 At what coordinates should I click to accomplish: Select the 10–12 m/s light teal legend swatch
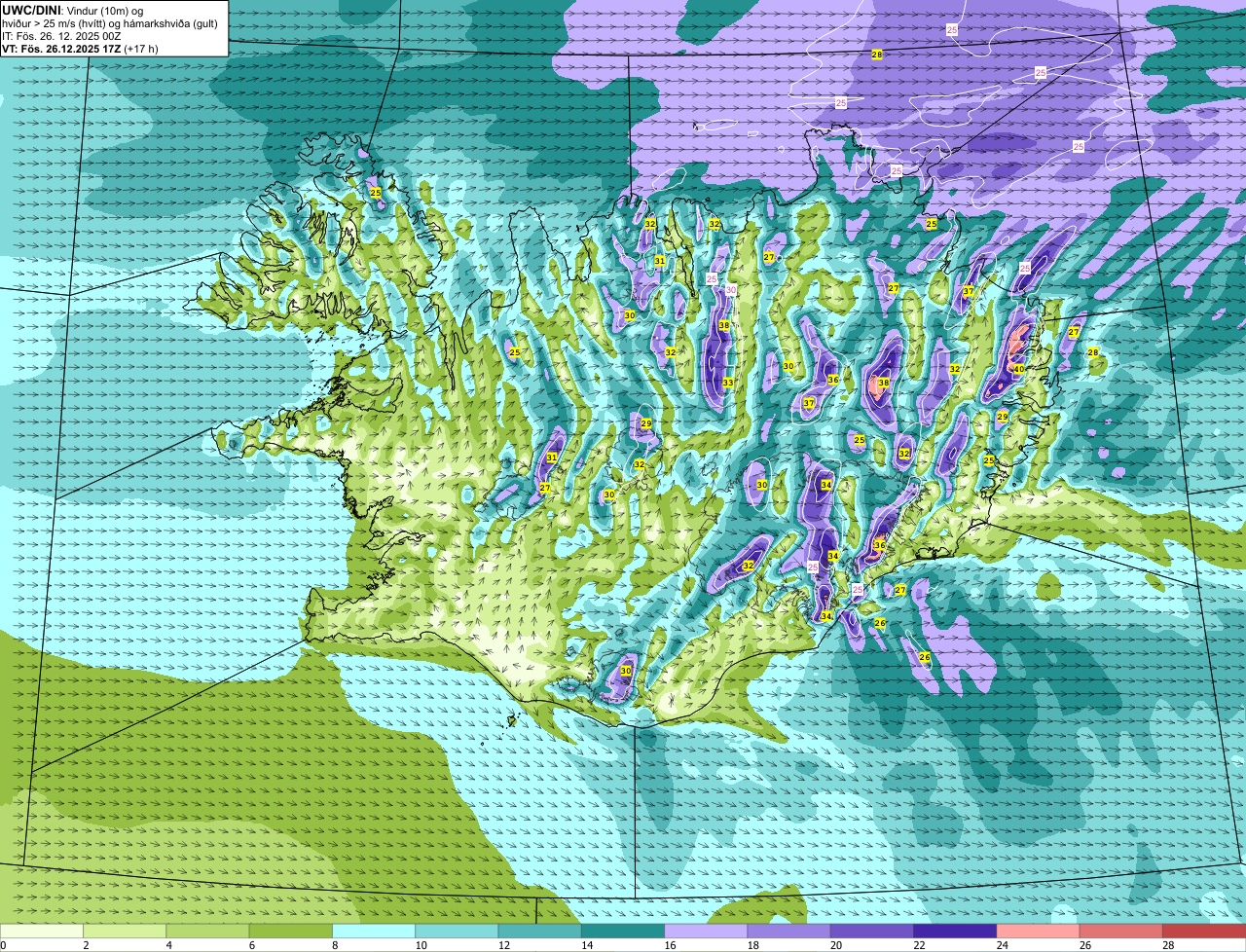pyautogui.click(x=458, y=932)
